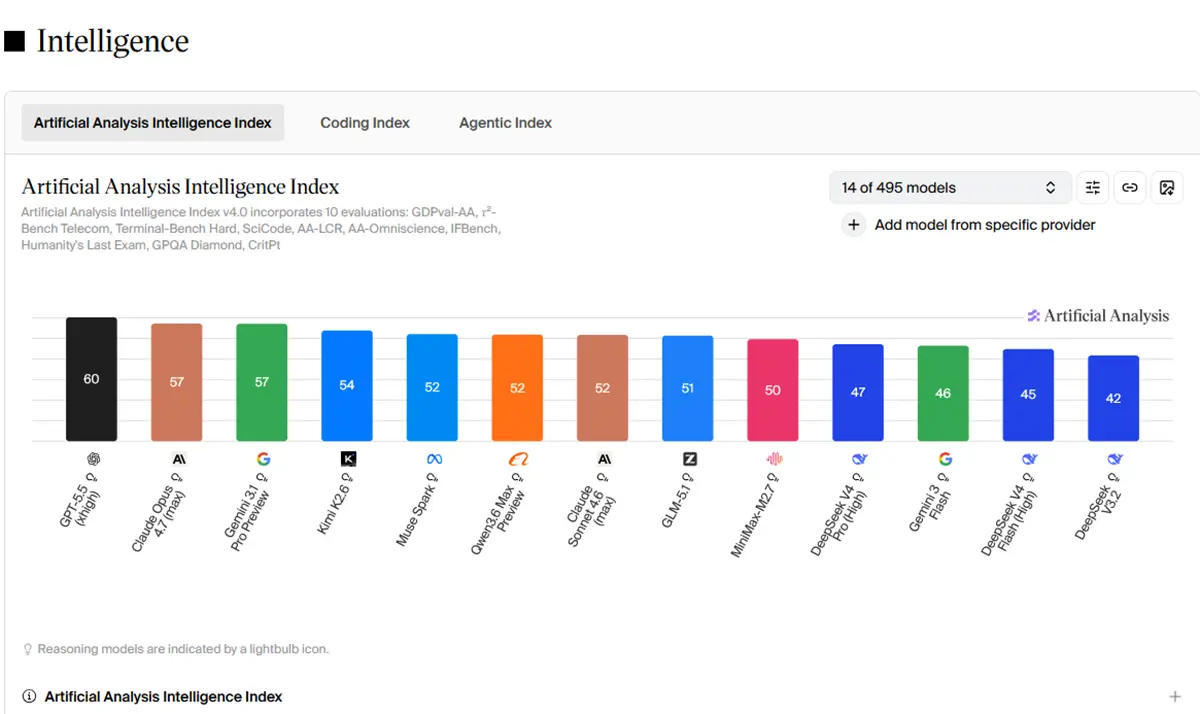Click the Alibaba logo under Qwen3.6 Max
The height and width of the screenshot is (714, 1200).
tap(518, 459)
